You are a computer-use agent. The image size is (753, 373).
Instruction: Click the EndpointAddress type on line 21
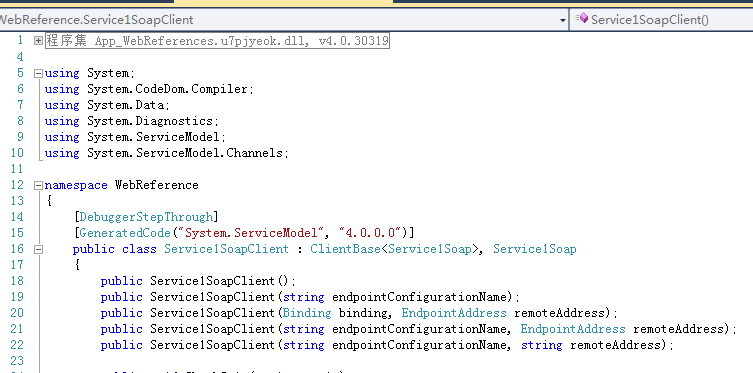[x=573, y=329]
